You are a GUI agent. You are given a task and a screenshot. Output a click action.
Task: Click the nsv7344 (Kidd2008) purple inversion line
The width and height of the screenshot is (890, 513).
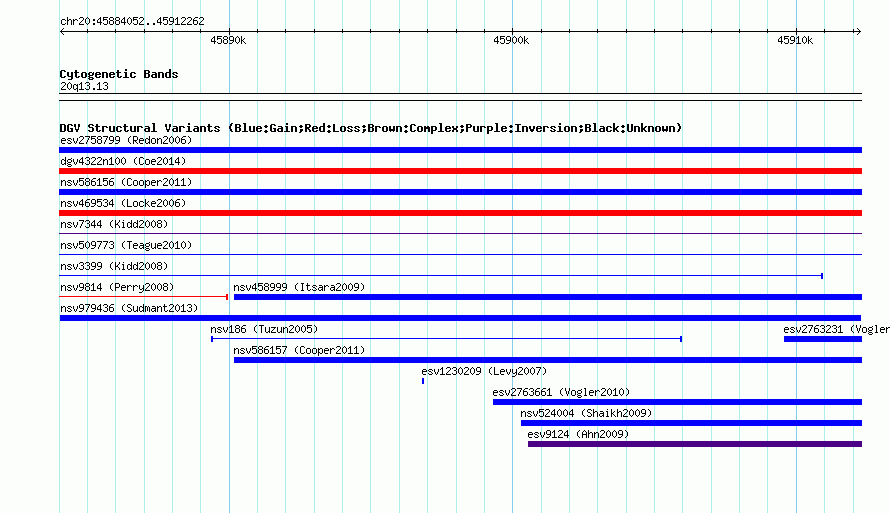pos(460,233)
